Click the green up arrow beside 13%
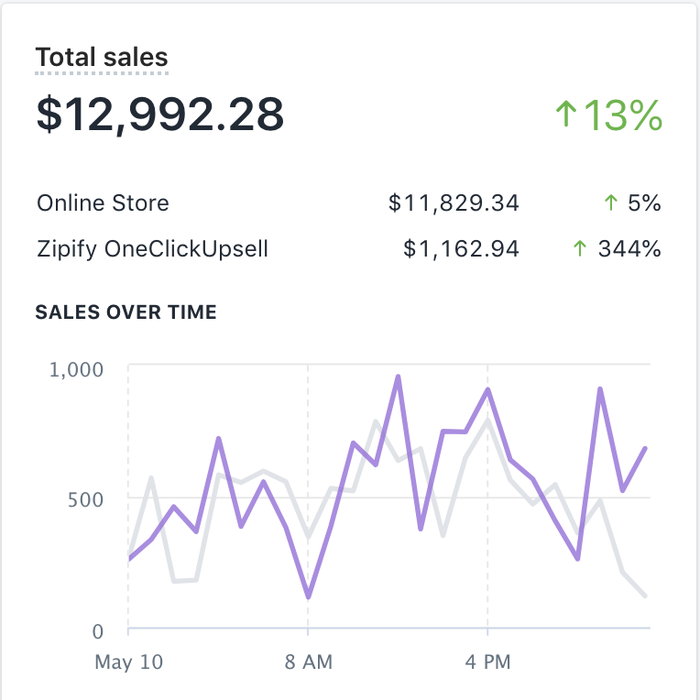Image resolution: width=700 pixels, height=700 pixels. 566,114
